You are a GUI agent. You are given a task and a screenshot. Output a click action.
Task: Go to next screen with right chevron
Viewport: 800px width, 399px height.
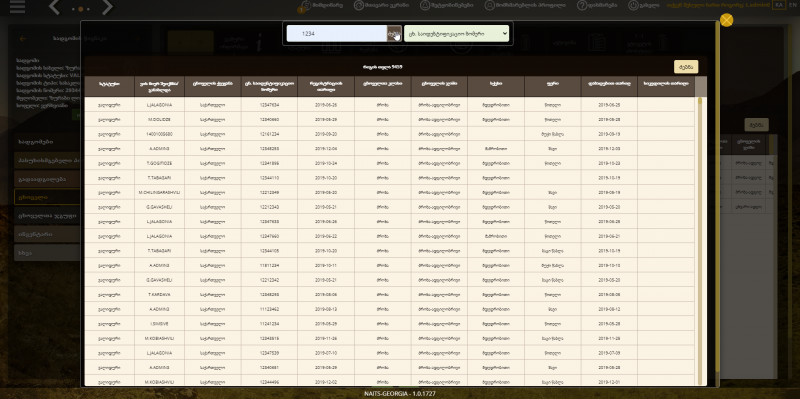point(107,7)
